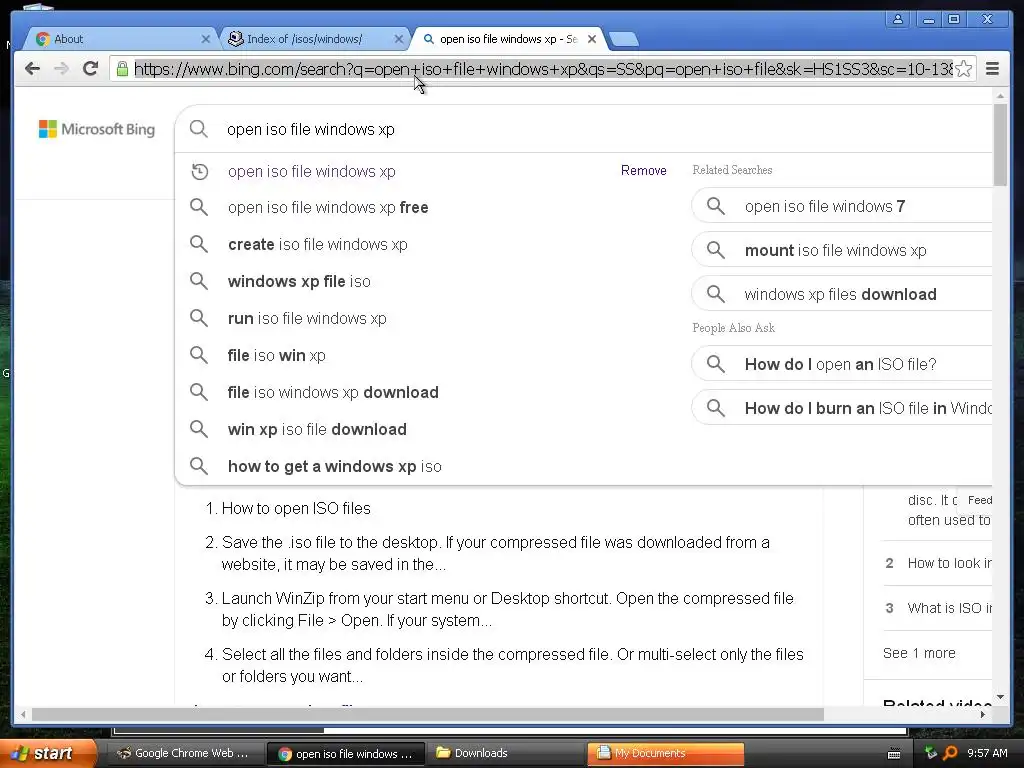
Task: Click magnifier icon beside 'mount iso file windows xp'
Action: pos(716,250)
